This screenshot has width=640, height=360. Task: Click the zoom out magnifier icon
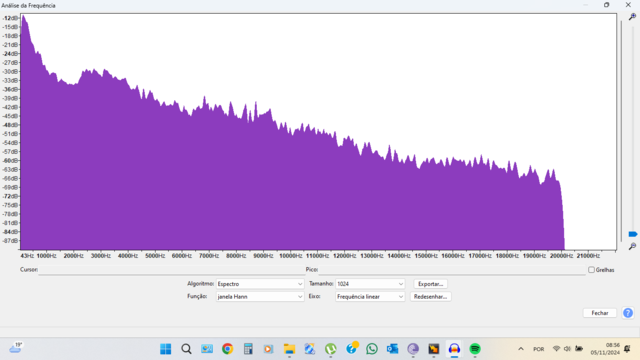[x=632, y=246]
